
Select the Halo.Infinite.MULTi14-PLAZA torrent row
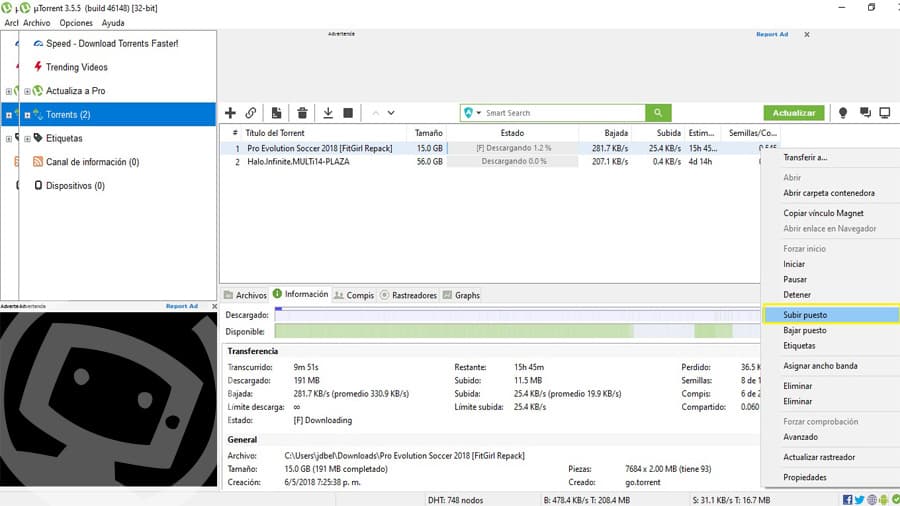point(491,161)
